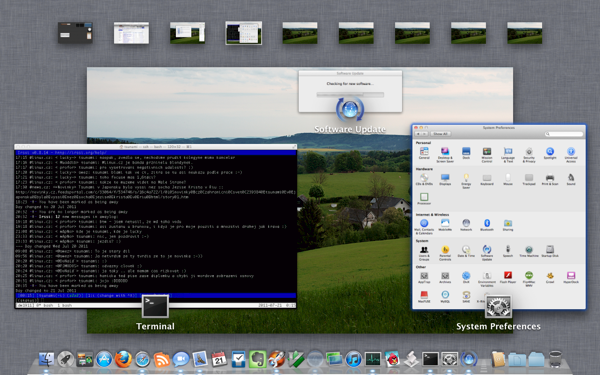
Task: Click the back arrow in System Preferences toolbar
Action: [419, 134]
